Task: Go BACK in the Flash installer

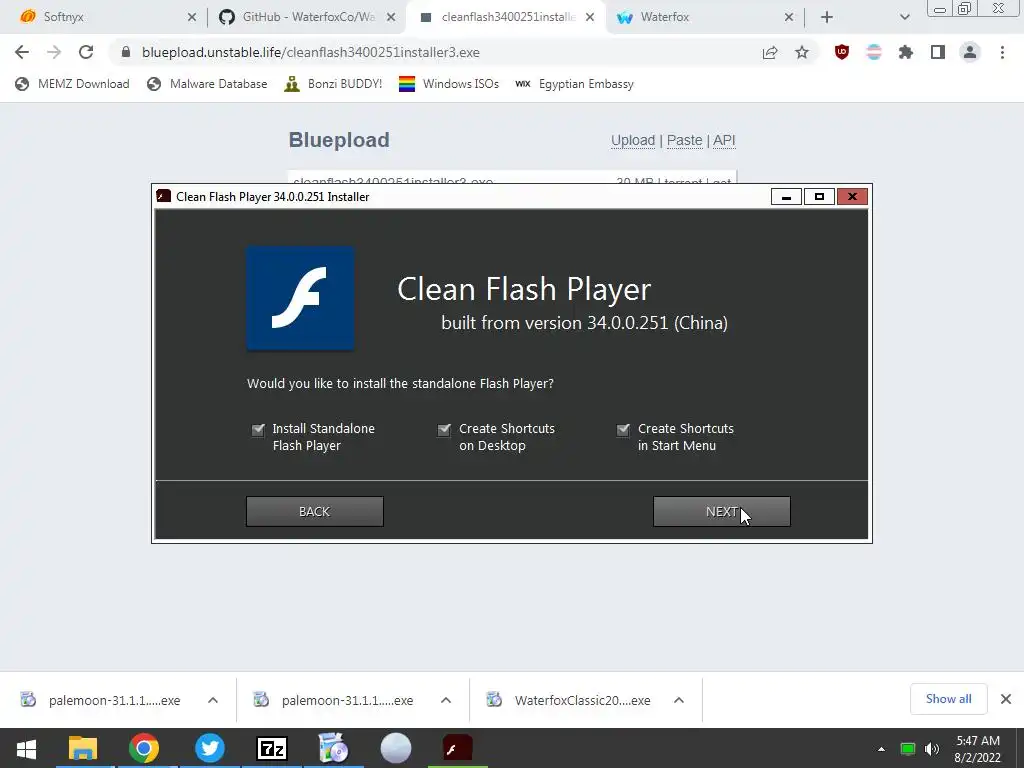Action: tap(315, 511)
